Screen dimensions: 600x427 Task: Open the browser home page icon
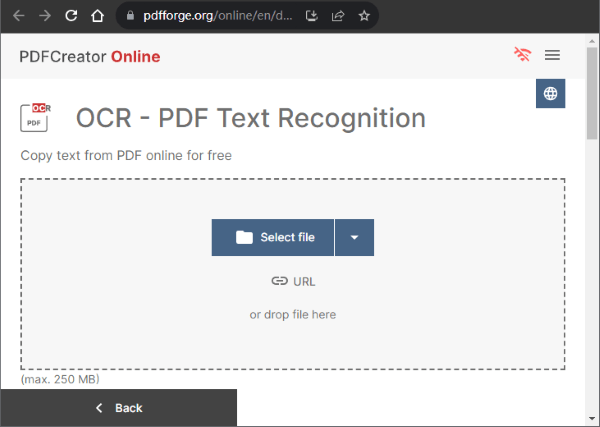tap(97, 16)
